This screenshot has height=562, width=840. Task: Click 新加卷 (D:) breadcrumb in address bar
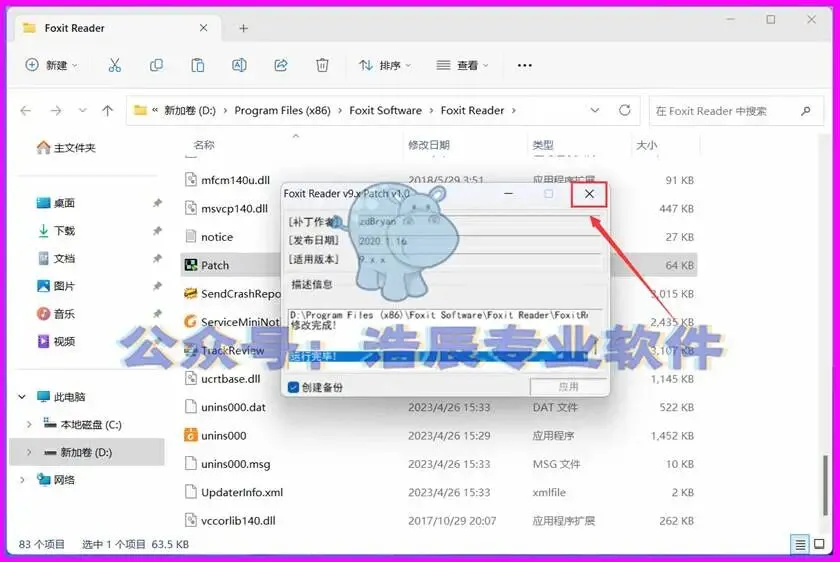point(190,111)
